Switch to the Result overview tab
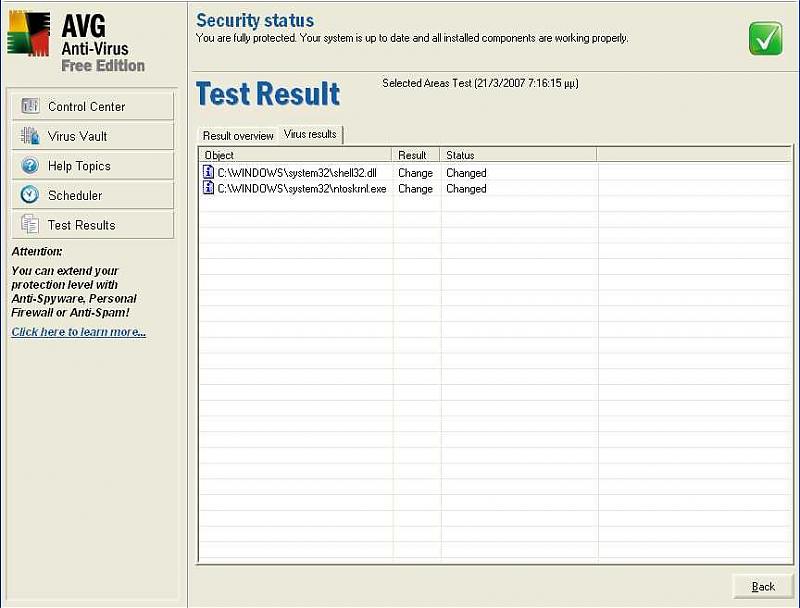This screenshot has height=608, width=800. (238, 136)
